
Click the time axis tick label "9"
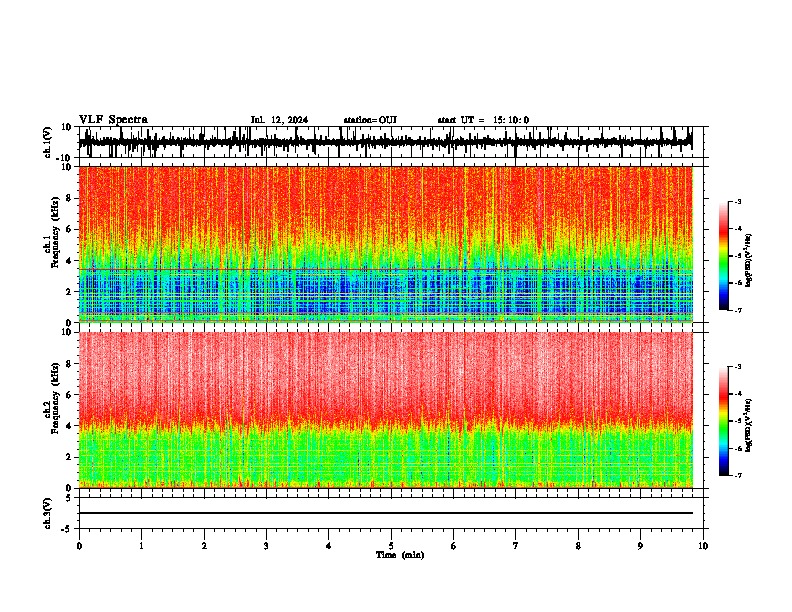(x=640, y=546)
